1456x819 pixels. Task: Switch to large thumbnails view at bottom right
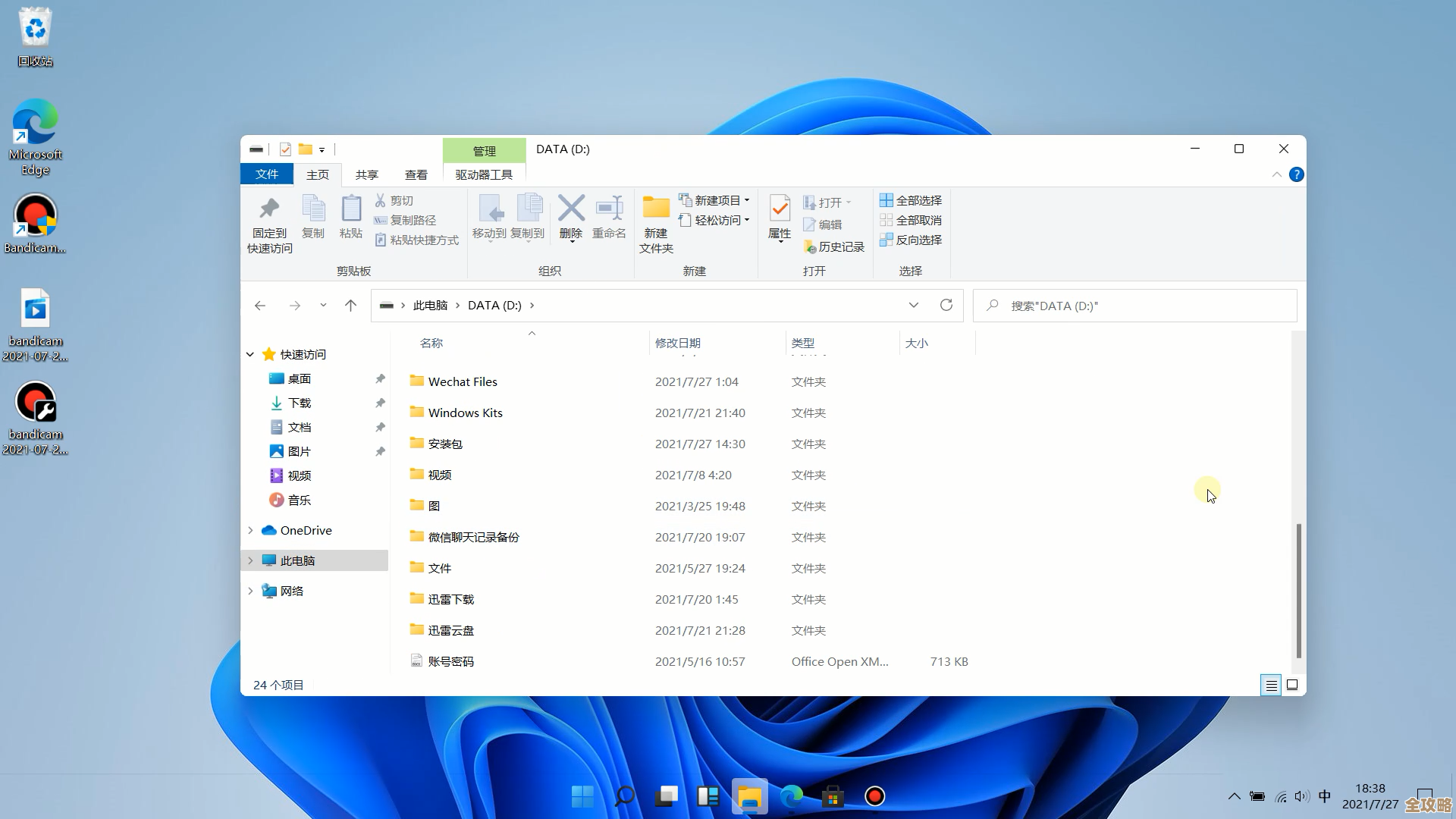tap(1291, 685)
